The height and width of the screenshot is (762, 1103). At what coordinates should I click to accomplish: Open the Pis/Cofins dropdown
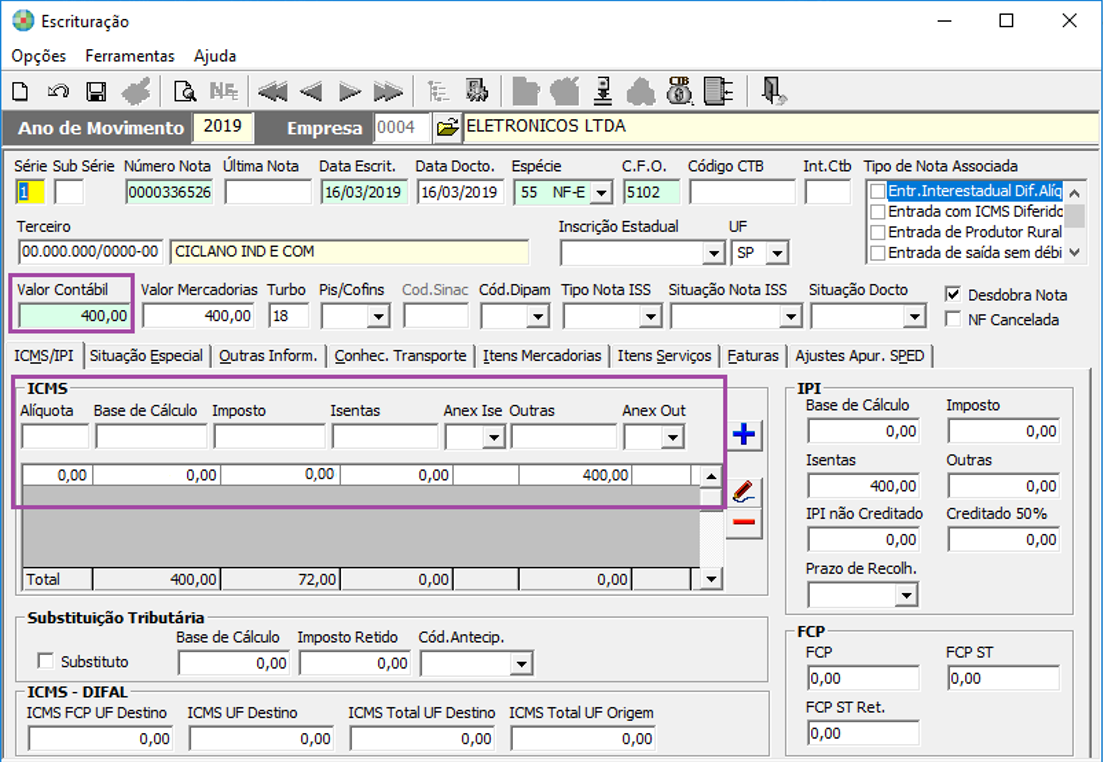click(378, 317)
